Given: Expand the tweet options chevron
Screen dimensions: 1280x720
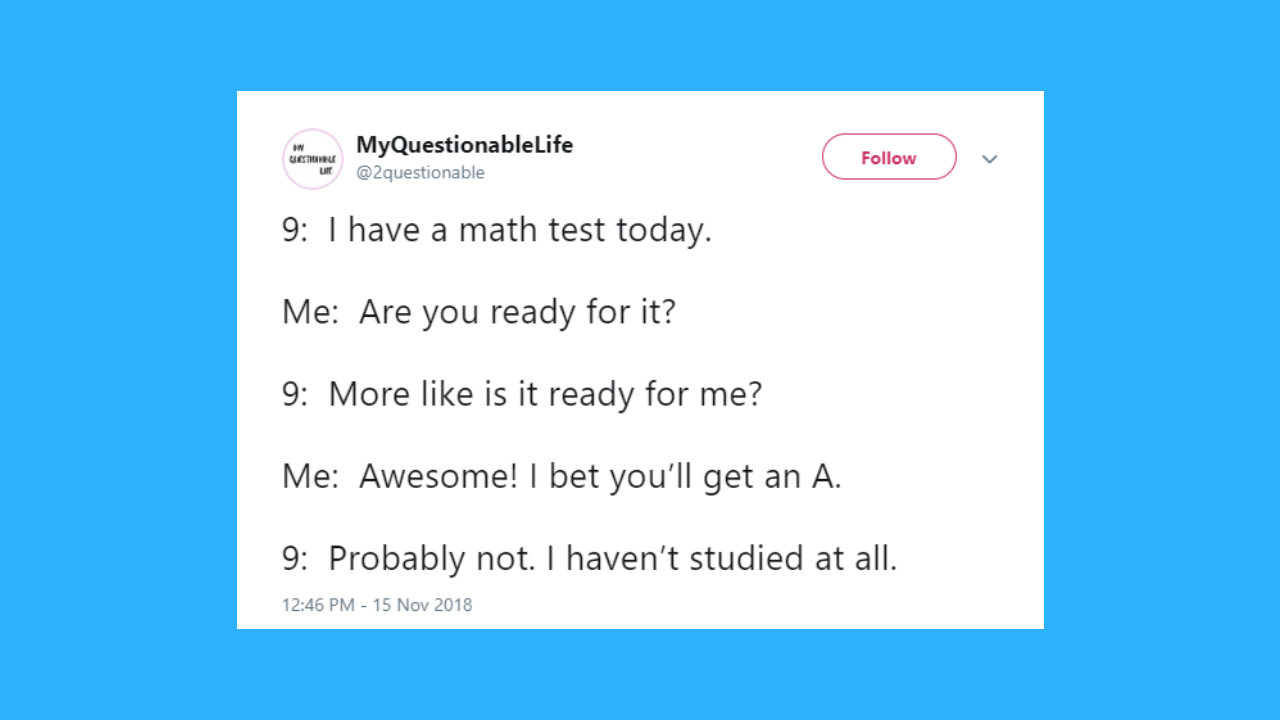Looking at the screenshot, I should (x=989, y=159).
